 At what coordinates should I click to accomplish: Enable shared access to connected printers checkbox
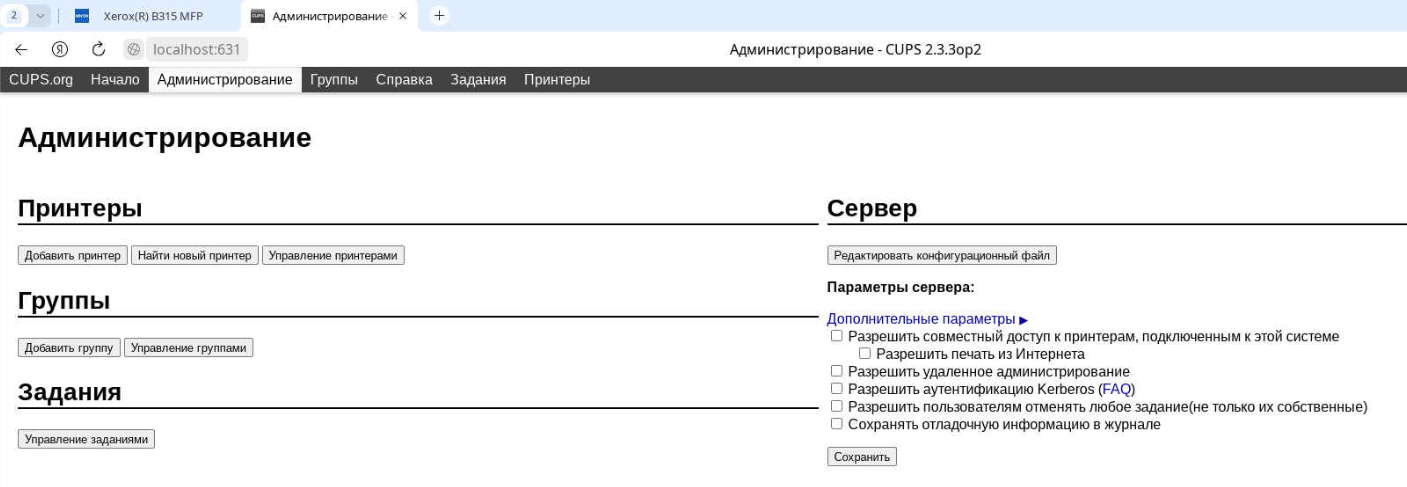(x=837, y=336)
